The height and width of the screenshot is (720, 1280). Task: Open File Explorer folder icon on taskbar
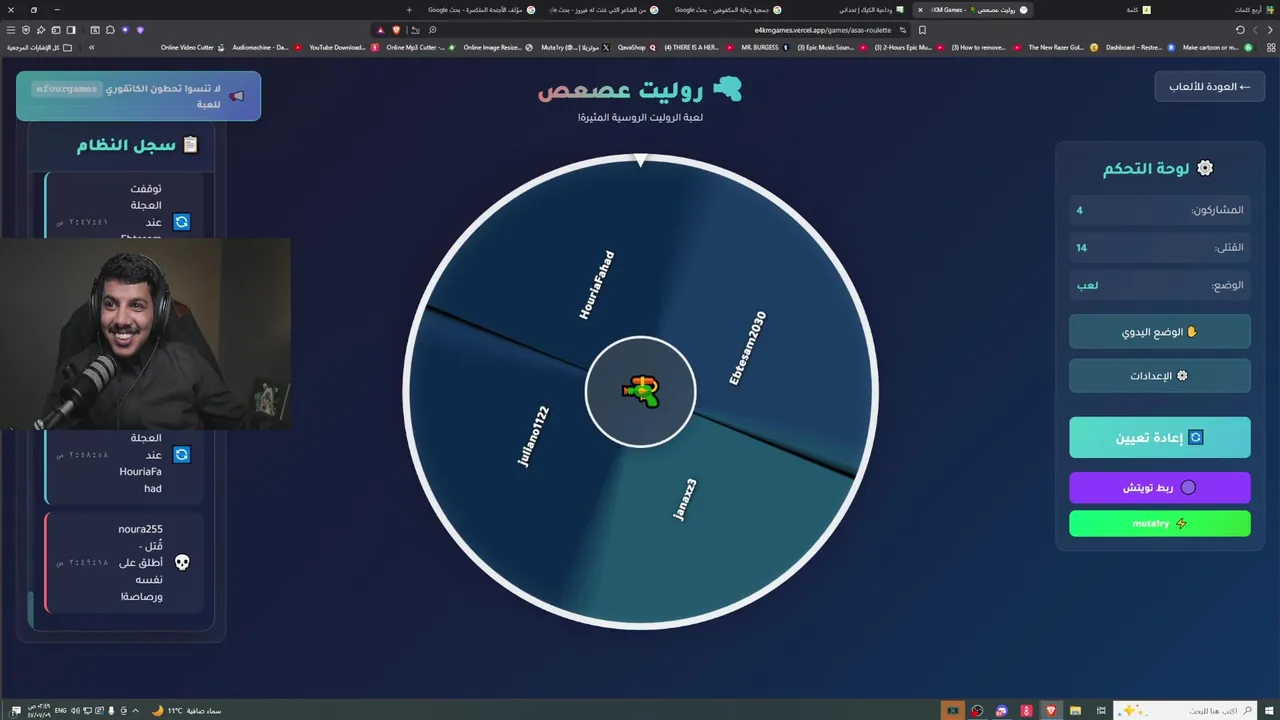click(1075, 710)
